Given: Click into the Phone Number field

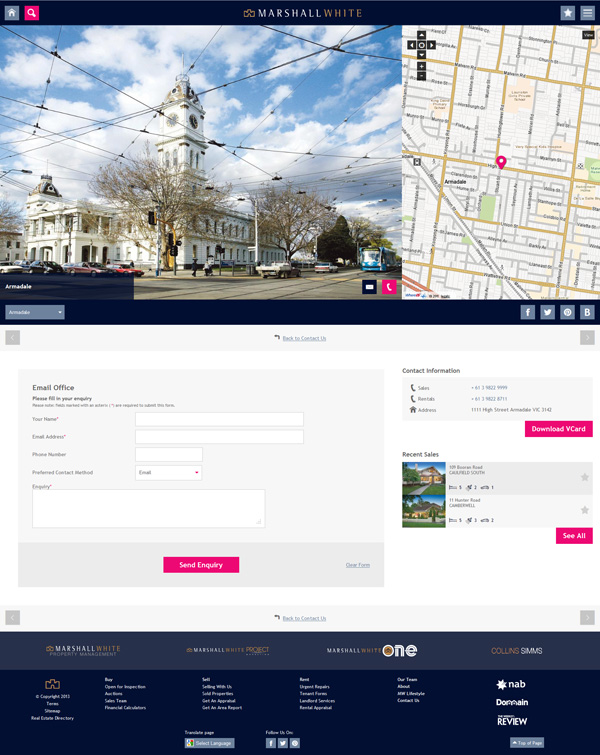Looking at the screenshot, I should tap(169, 455).
